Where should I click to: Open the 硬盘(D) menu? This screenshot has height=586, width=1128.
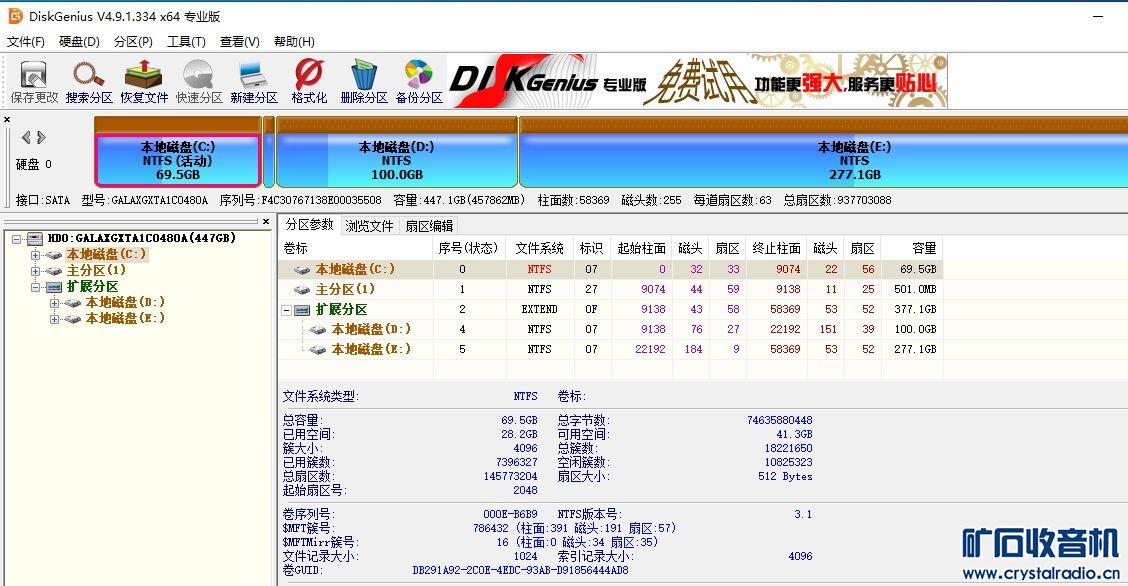pyautogui.click(x=79, y=42)
